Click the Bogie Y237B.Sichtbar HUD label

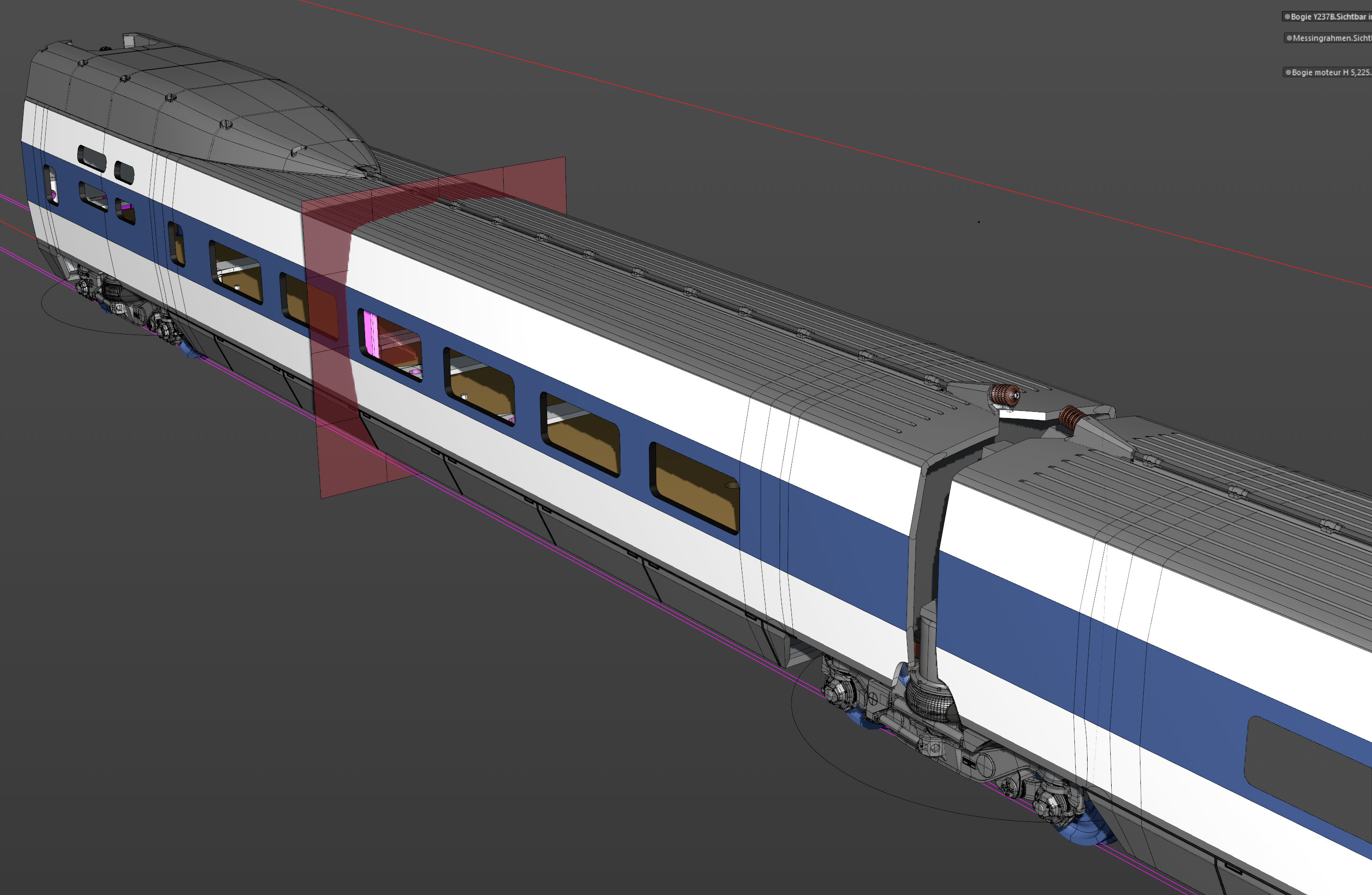click(x=1330, y=17)
